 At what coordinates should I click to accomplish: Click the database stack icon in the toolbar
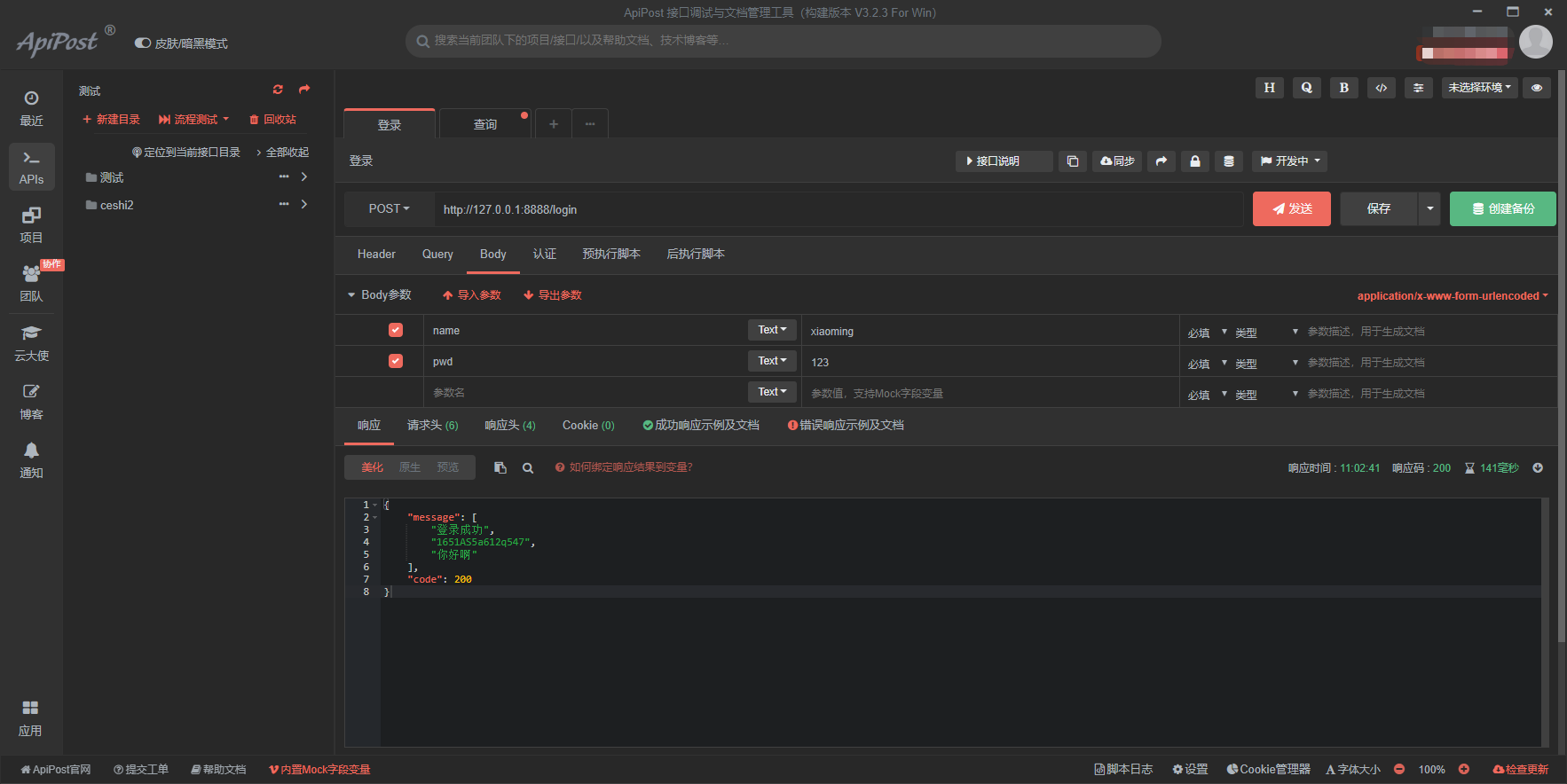(1228, 161)
